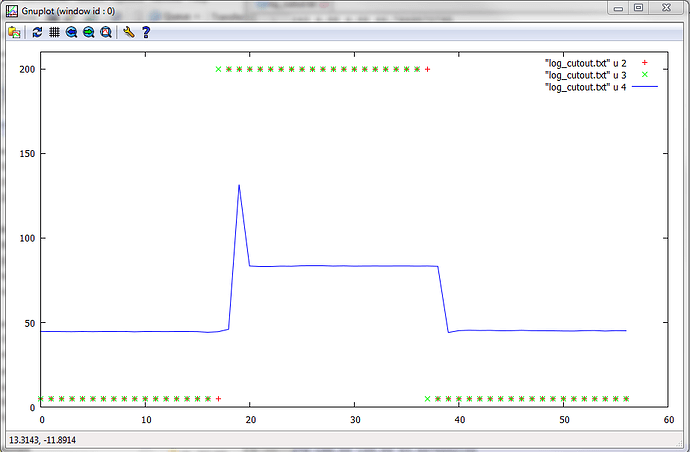Click the y-axis label 200
690x452 pixels.
27,70
